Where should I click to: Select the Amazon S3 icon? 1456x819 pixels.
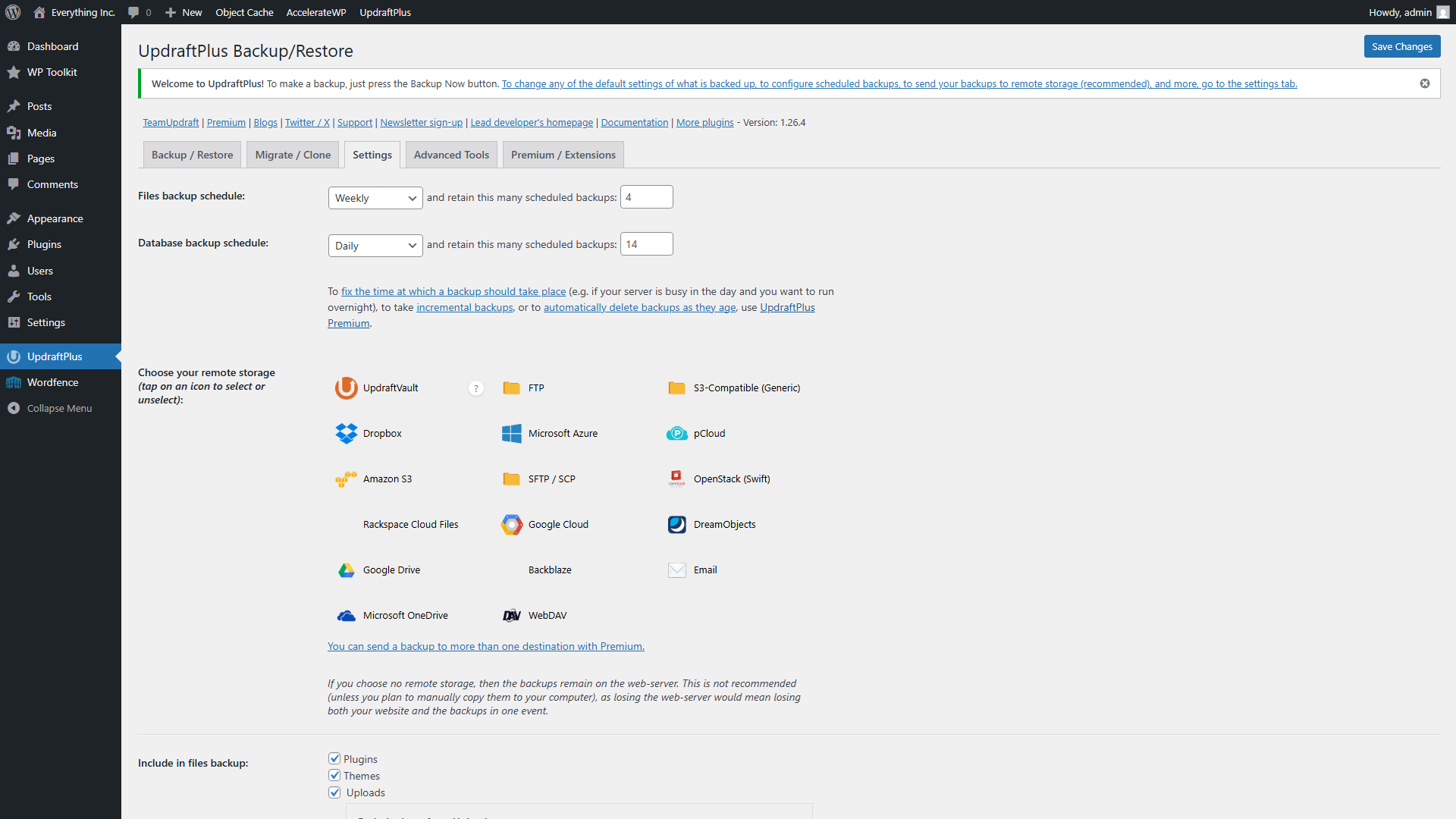click(x=347, y=479)
